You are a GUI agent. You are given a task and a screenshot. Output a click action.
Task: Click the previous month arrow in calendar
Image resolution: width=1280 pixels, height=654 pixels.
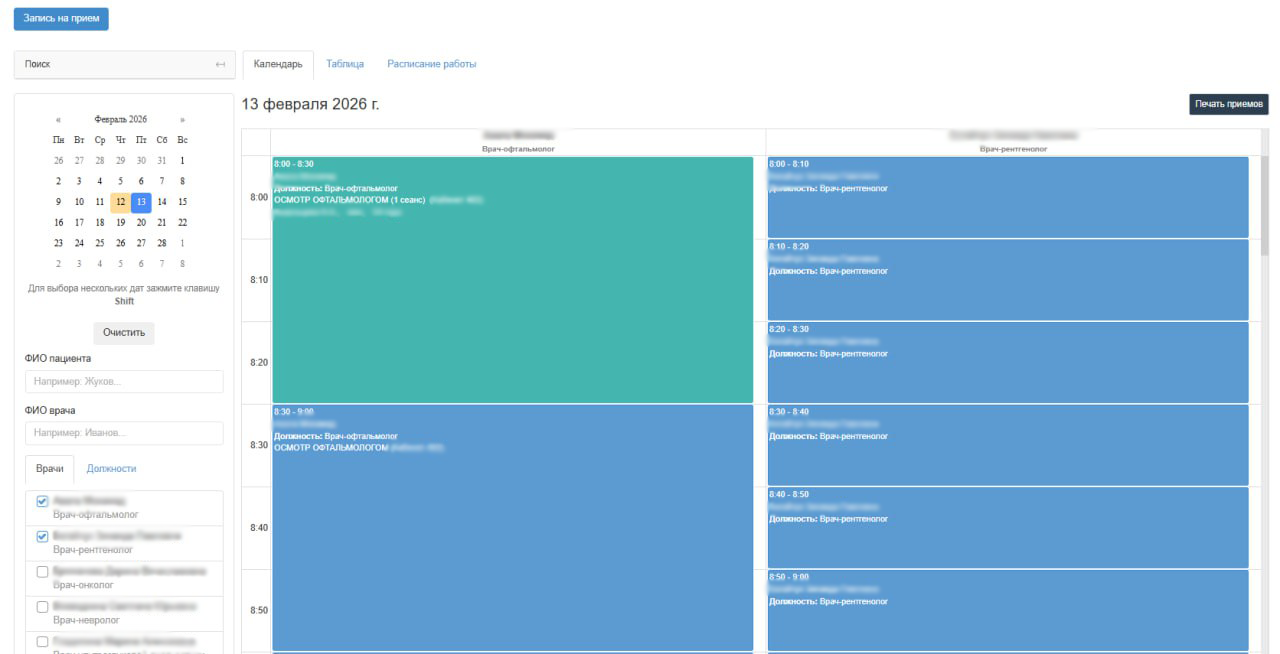[x=58, y=120]
